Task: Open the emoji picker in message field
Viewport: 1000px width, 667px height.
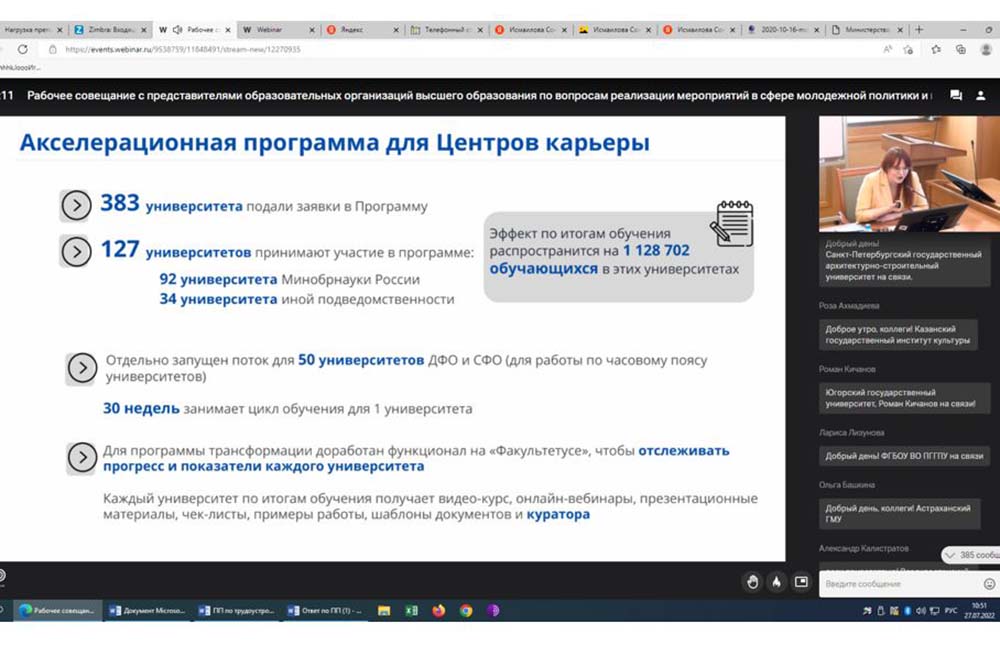Action: tap(989, 583)
